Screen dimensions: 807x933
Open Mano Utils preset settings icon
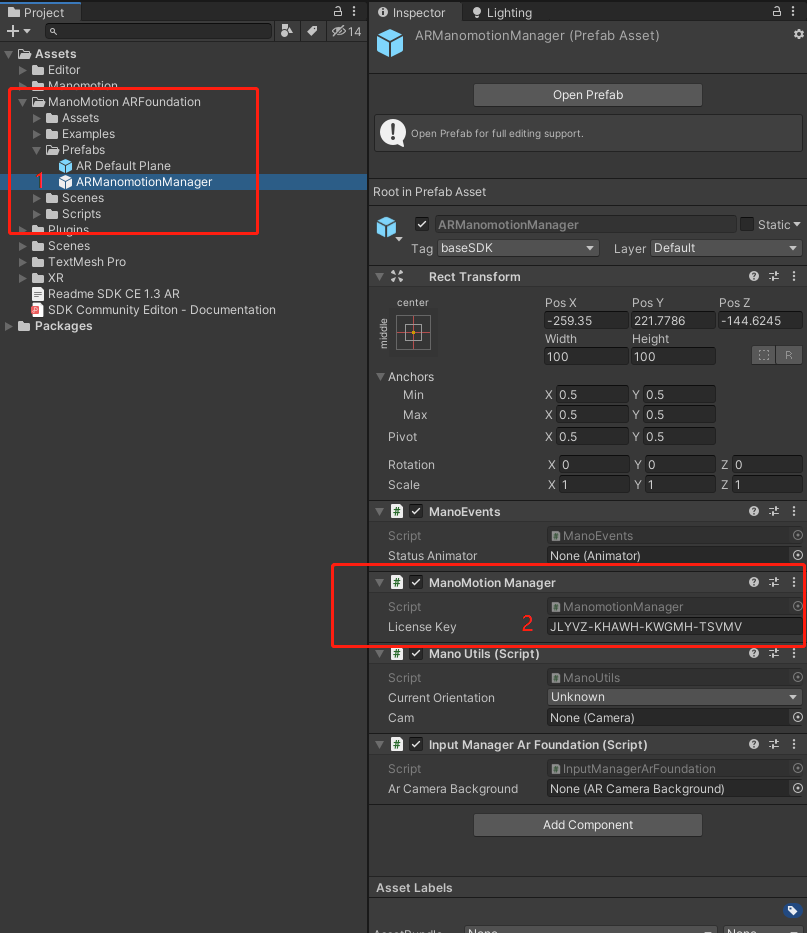(x=774, y=653)
